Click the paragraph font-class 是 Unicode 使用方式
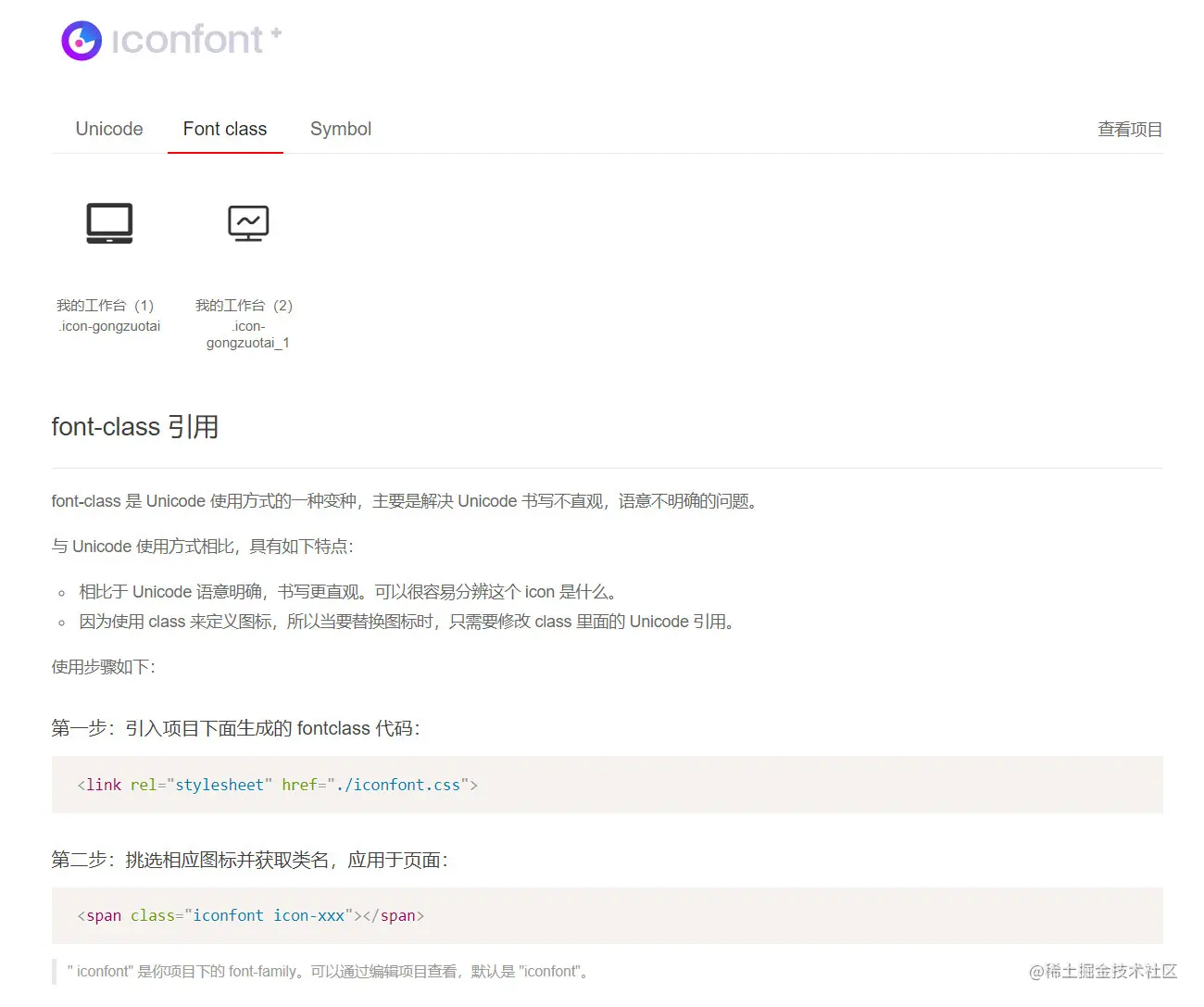Screen dimensions: 1204x1007 click(406, 501)
